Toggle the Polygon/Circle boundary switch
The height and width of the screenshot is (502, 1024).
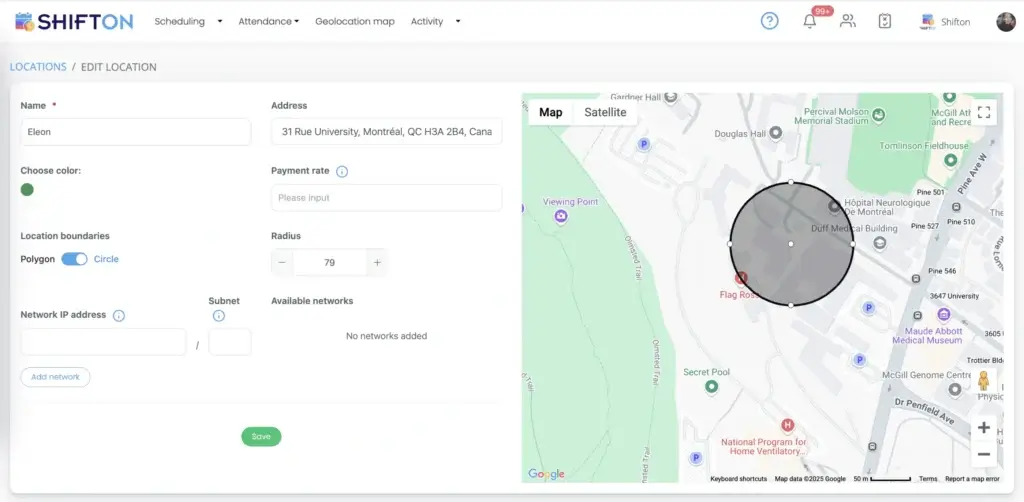[x=74, y=259]
